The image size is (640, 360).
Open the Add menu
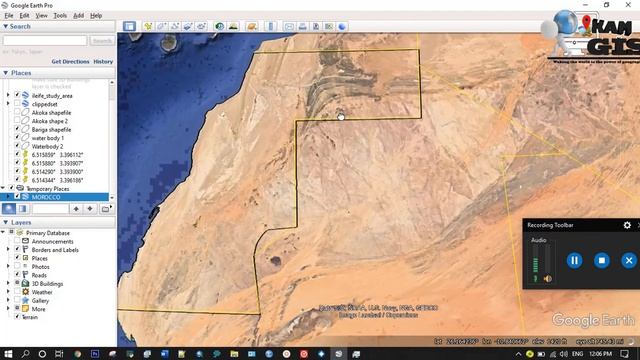[x=78, y=16]
